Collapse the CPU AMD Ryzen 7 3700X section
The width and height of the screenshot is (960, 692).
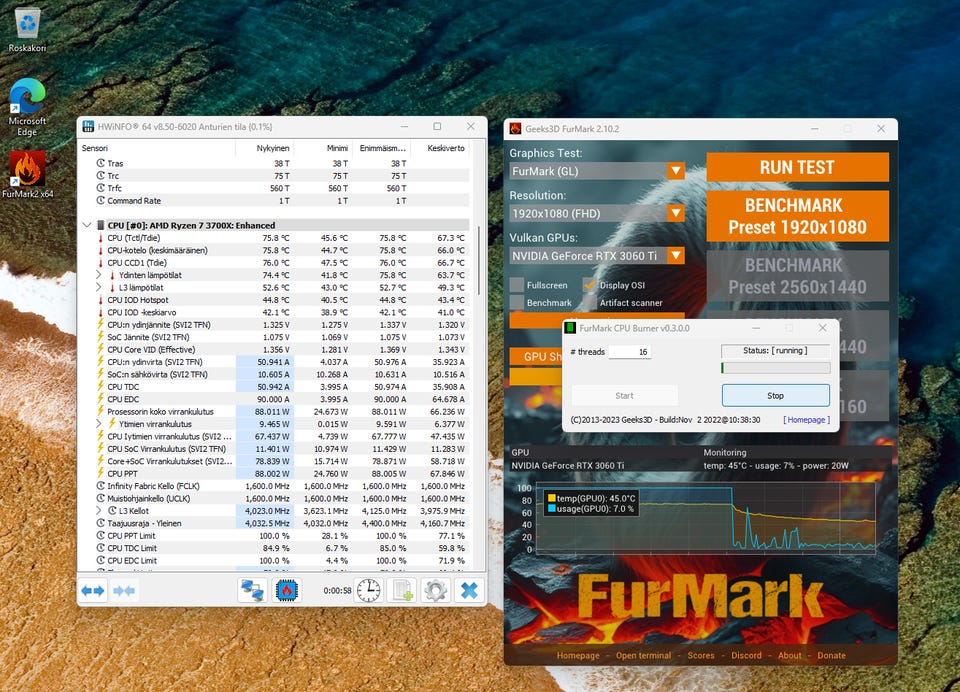click(x=87, y=225)
